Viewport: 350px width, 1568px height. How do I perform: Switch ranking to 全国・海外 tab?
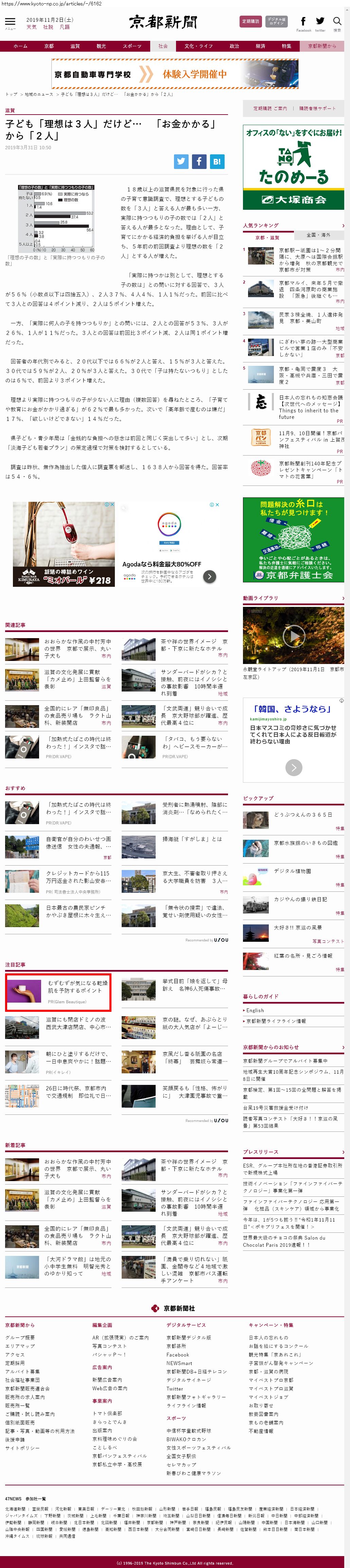[318, 236]
